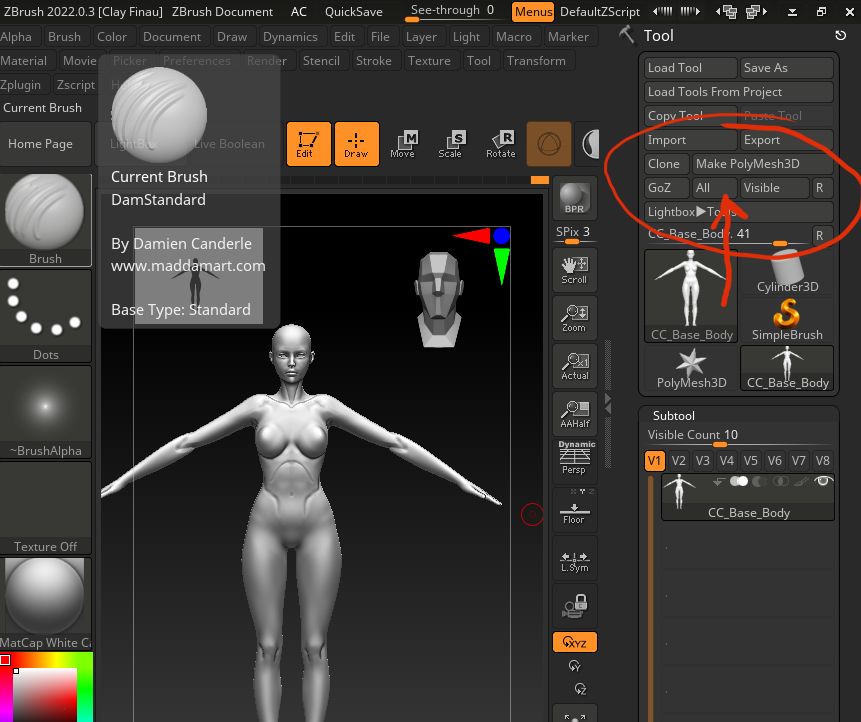The height and width of the screenshot is (722, 861).
Task: Choose the Cylinder3D tool
Action: [787, 272]
